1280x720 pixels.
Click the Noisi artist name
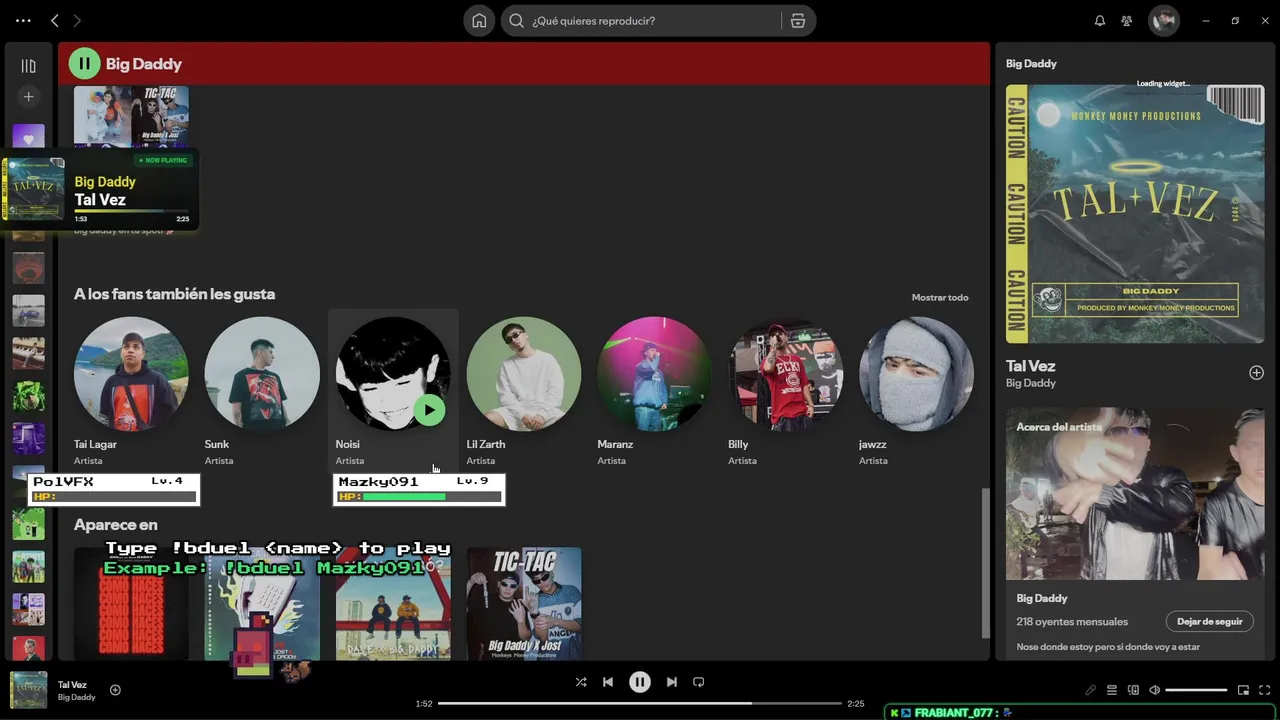coord(347,444)
